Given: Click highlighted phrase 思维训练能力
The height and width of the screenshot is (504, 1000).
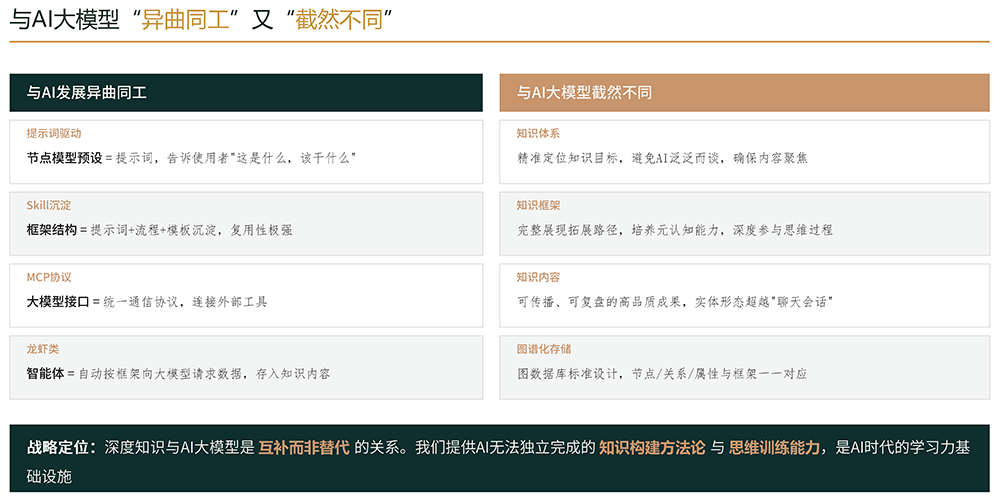Looking at the screenshot, I should tap(774, 448).
